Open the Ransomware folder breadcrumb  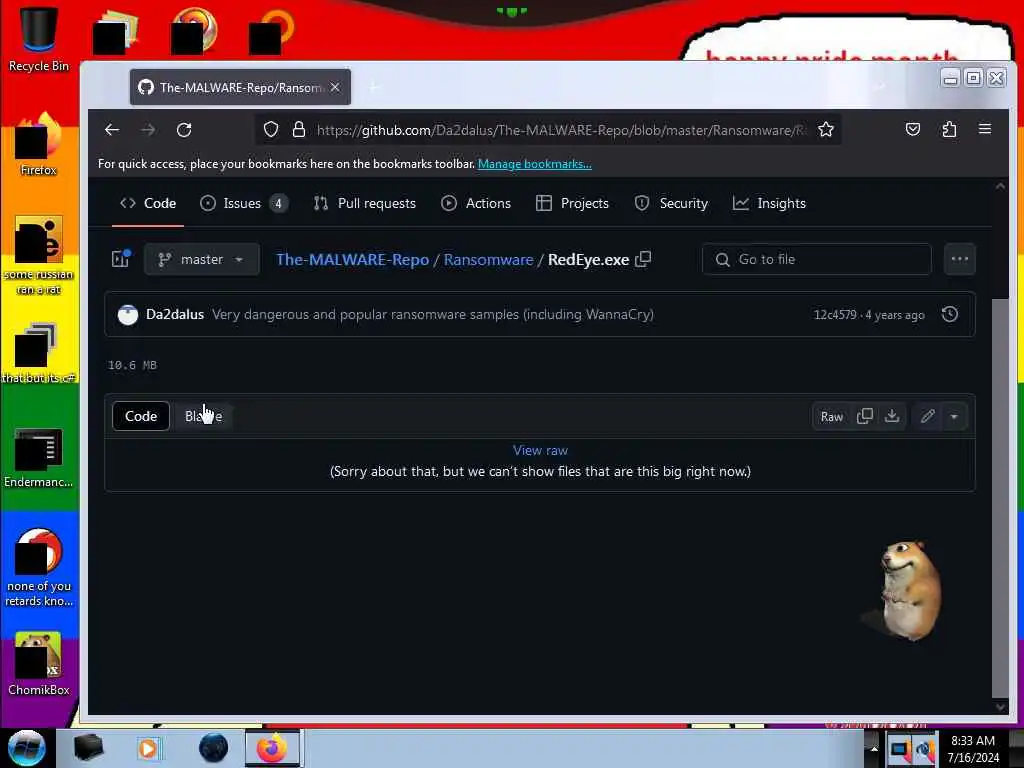click(x=488, y=259)
